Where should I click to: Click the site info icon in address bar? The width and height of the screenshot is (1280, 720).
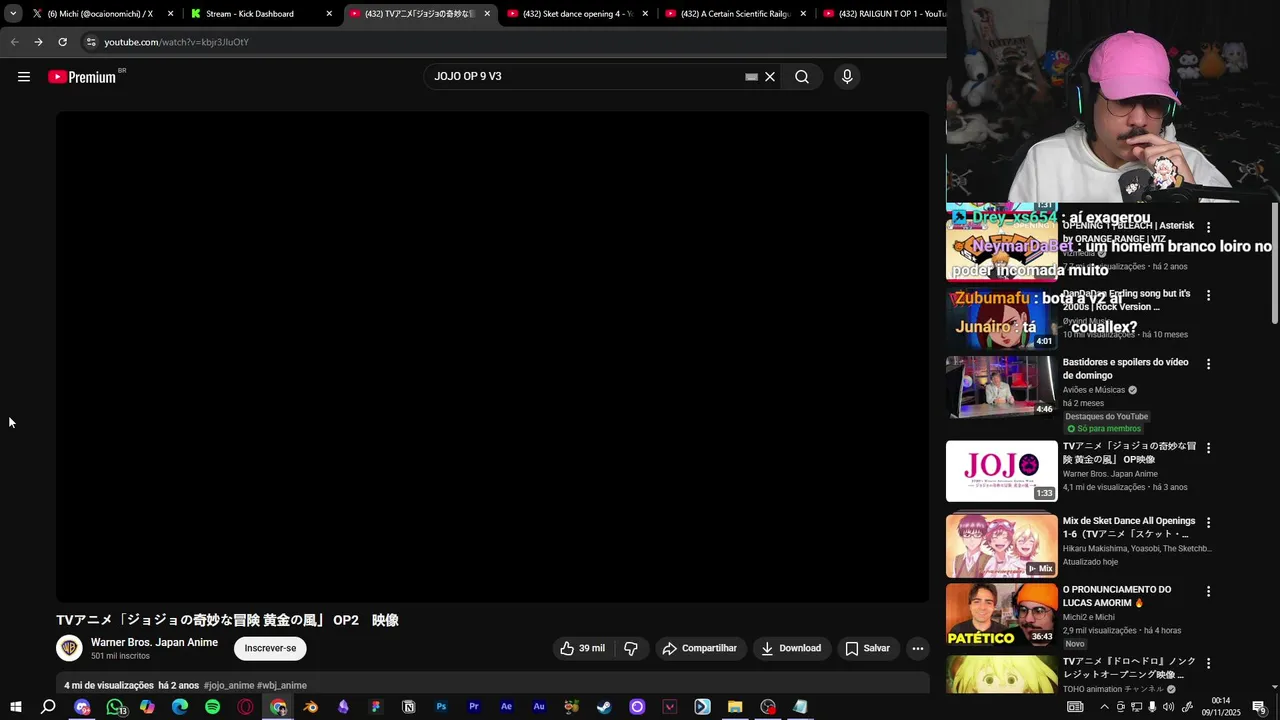point(91,42)
